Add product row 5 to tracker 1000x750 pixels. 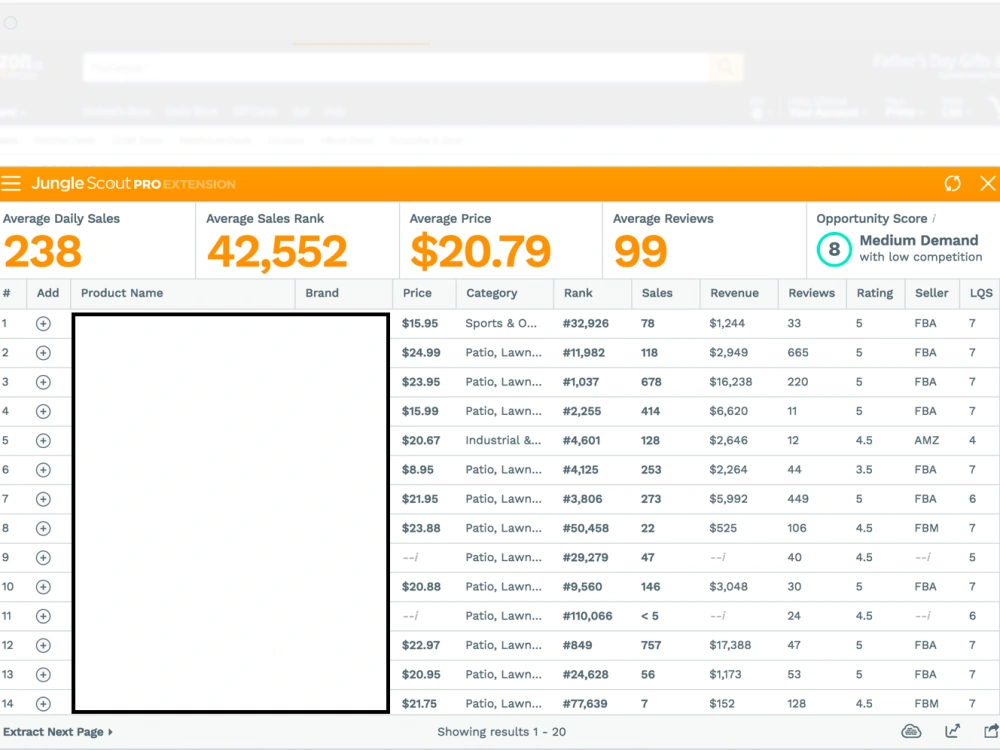point(43,441)
